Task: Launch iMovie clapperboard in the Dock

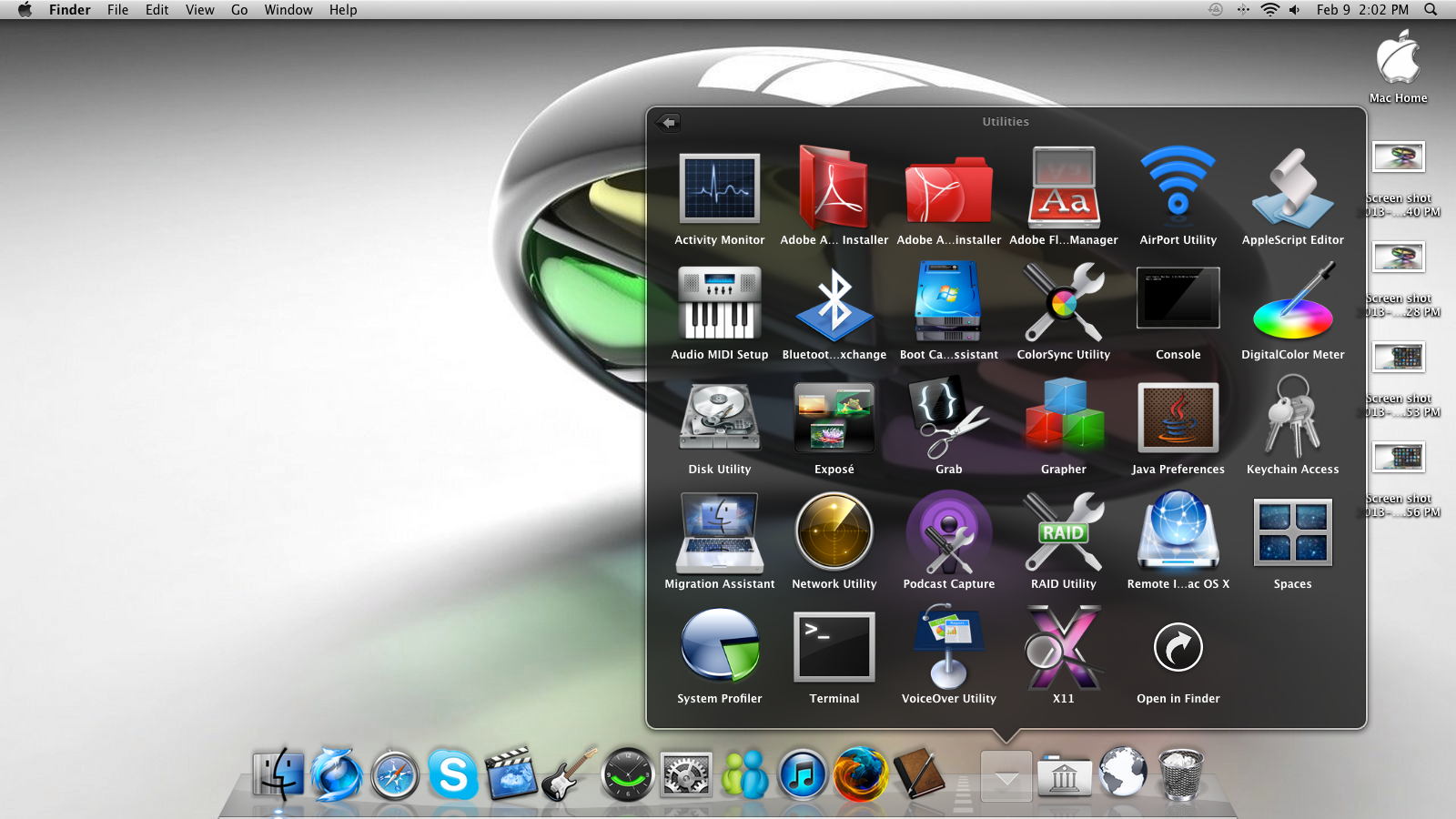Action: pos(511,774)
